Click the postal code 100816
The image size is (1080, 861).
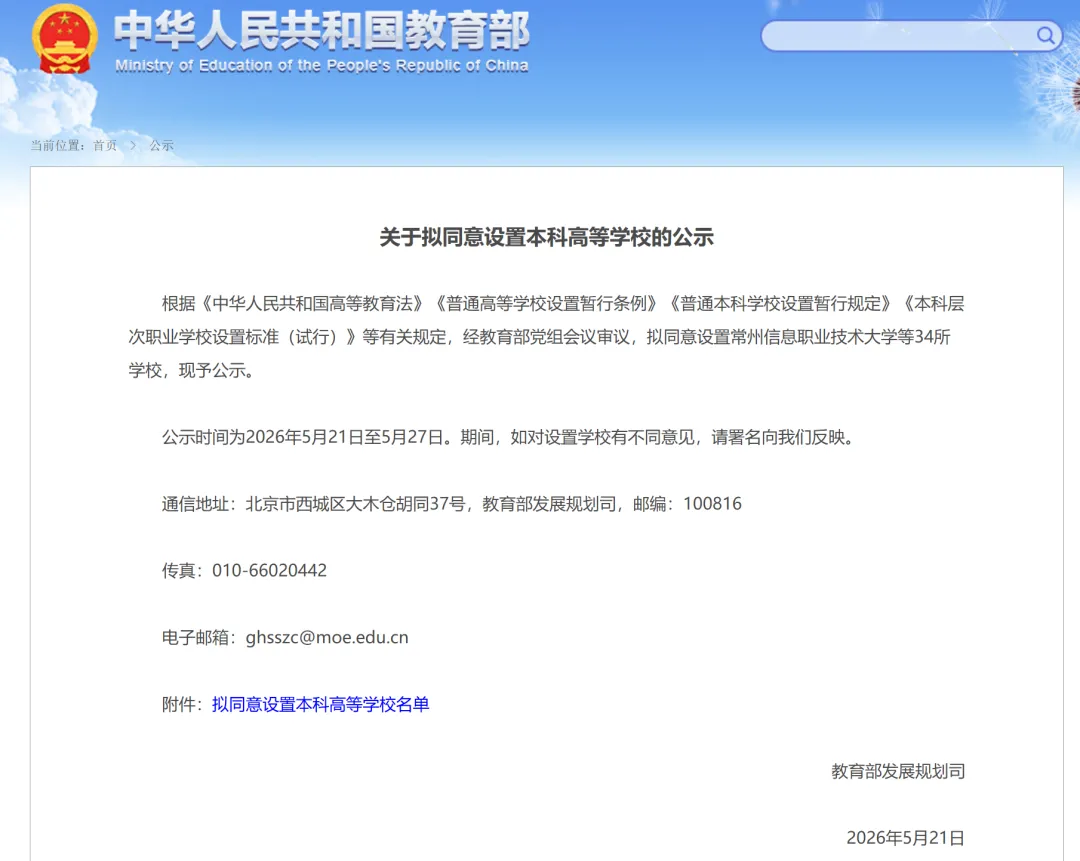click(x=712, y=504)
